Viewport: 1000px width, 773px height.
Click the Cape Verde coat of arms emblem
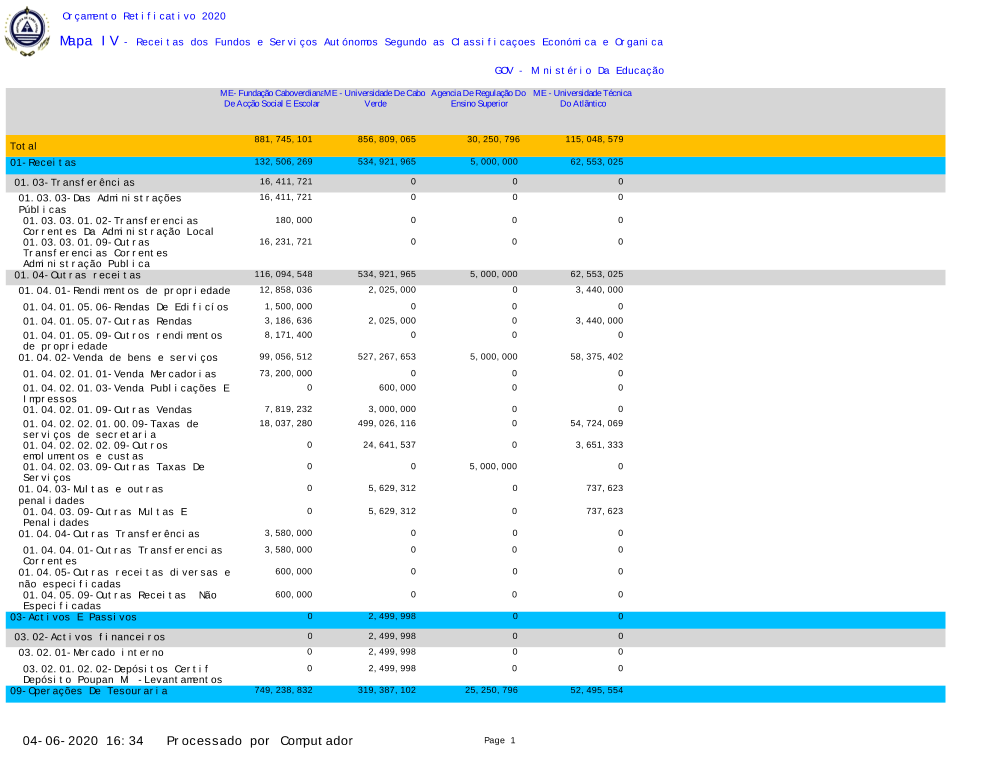click(27, 30)
